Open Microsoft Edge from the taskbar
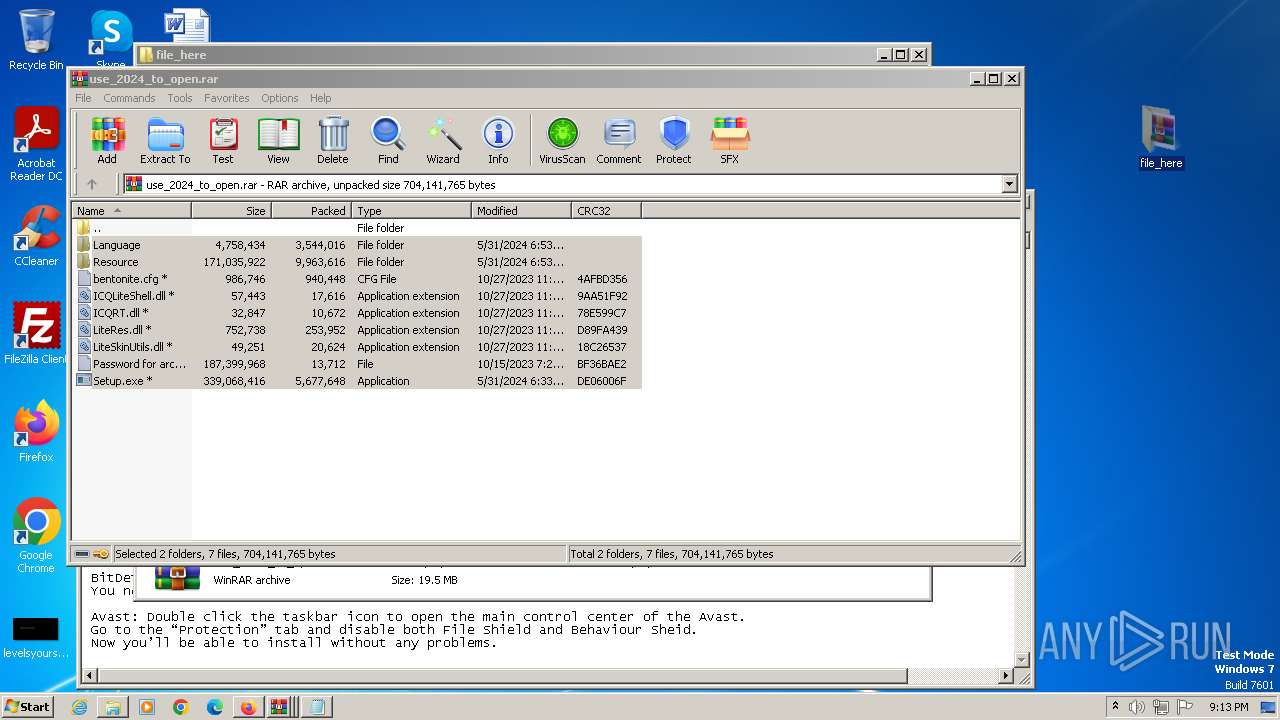The image size is (1280, 720). (214, 707)
